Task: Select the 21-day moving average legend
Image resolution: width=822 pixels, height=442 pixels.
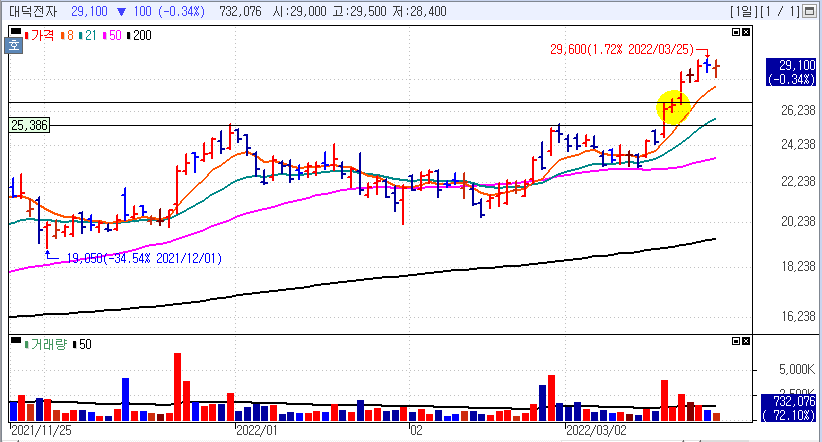Action: click(88, 36)
